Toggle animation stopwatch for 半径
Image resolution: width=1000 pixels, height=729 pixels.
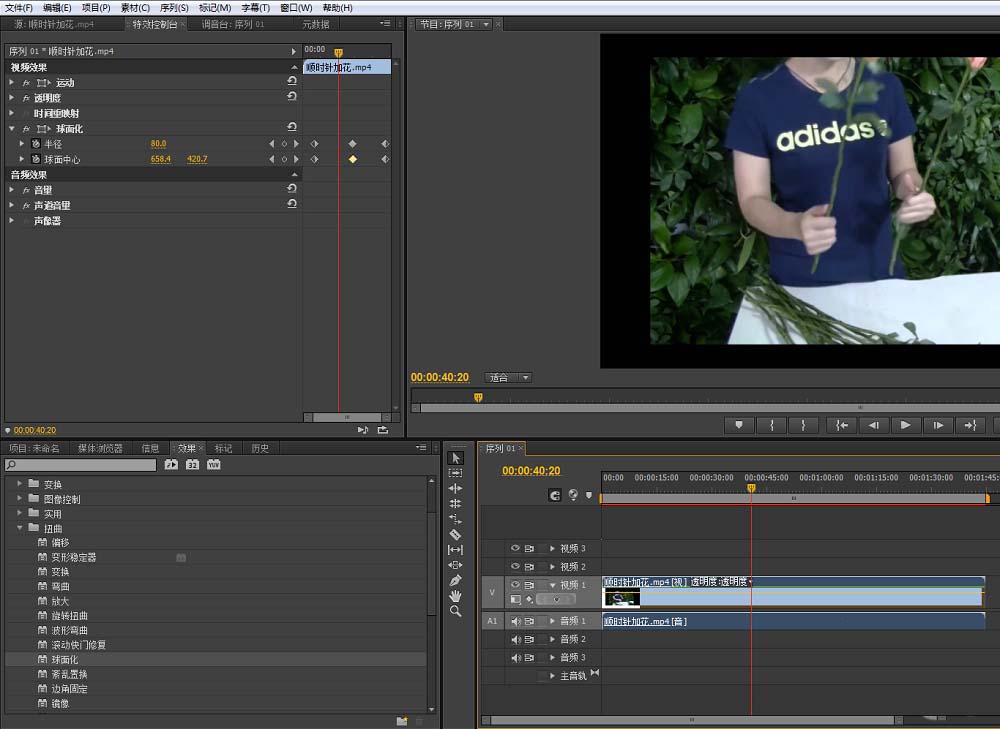coord(36,144)
